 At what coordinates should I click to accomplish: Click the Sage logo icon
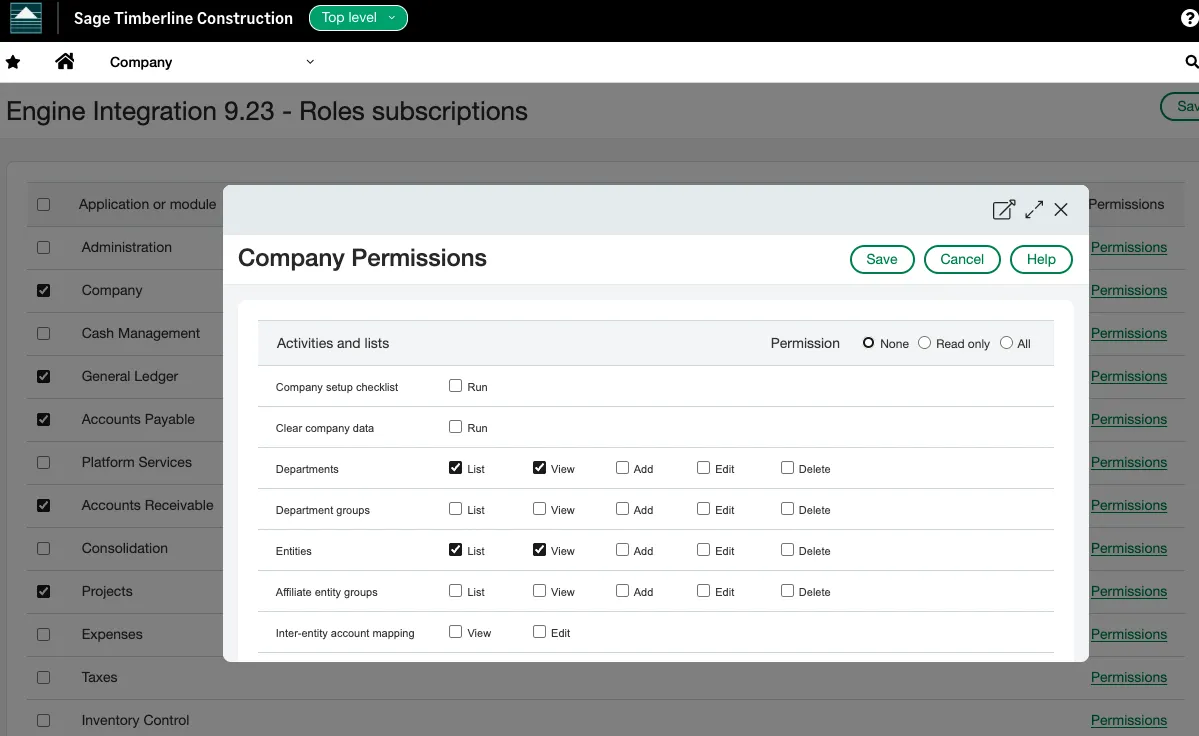[x=26, y=18]
